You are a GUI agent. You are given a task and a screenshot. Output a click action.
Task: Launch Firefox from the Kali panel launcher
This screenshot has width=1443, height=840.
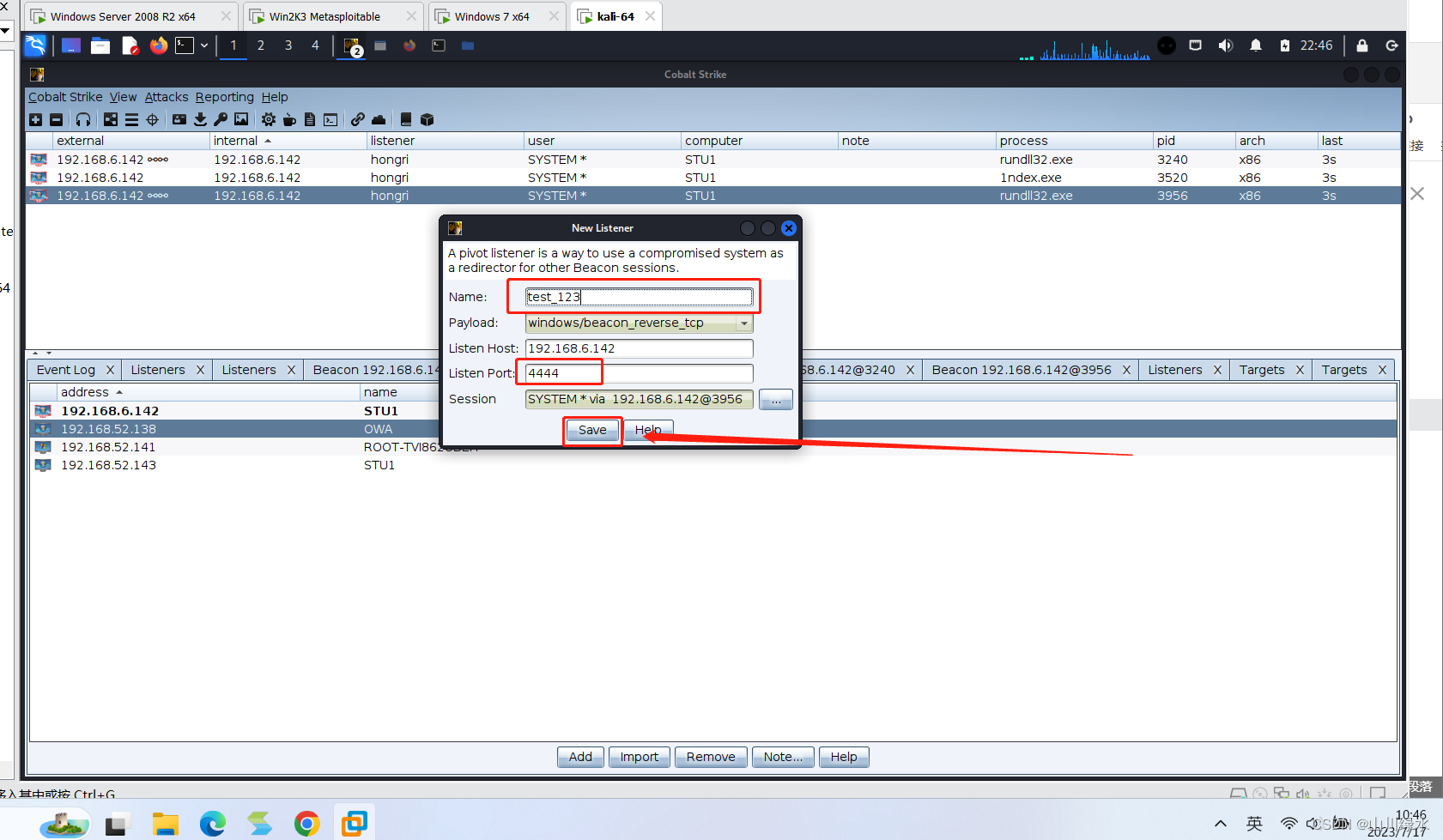159,45
